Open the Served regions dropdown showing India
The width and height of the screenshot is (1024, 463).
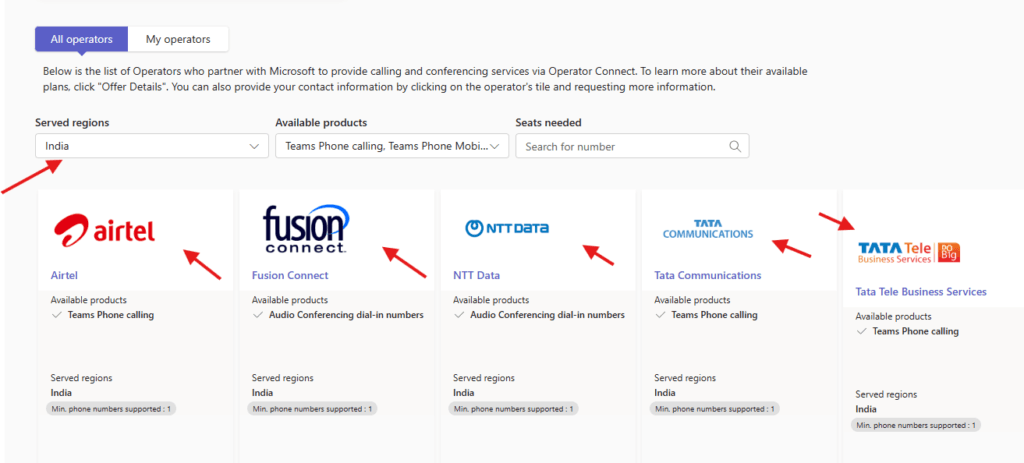tap(151, 146)
